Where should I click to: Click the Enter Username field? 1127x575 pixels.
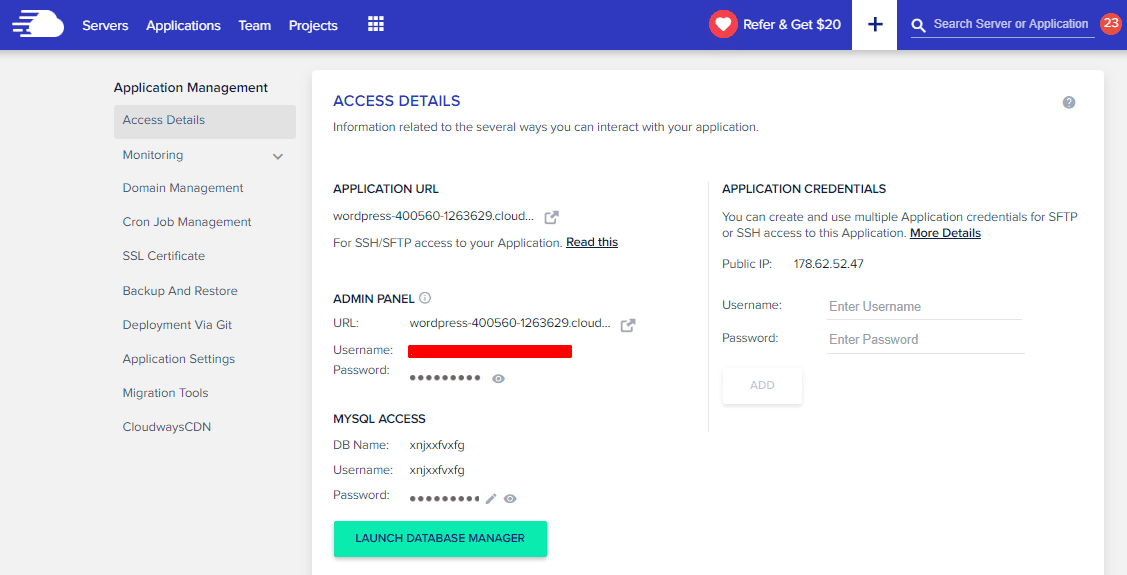pyautogui.click(x=924, y=307)
